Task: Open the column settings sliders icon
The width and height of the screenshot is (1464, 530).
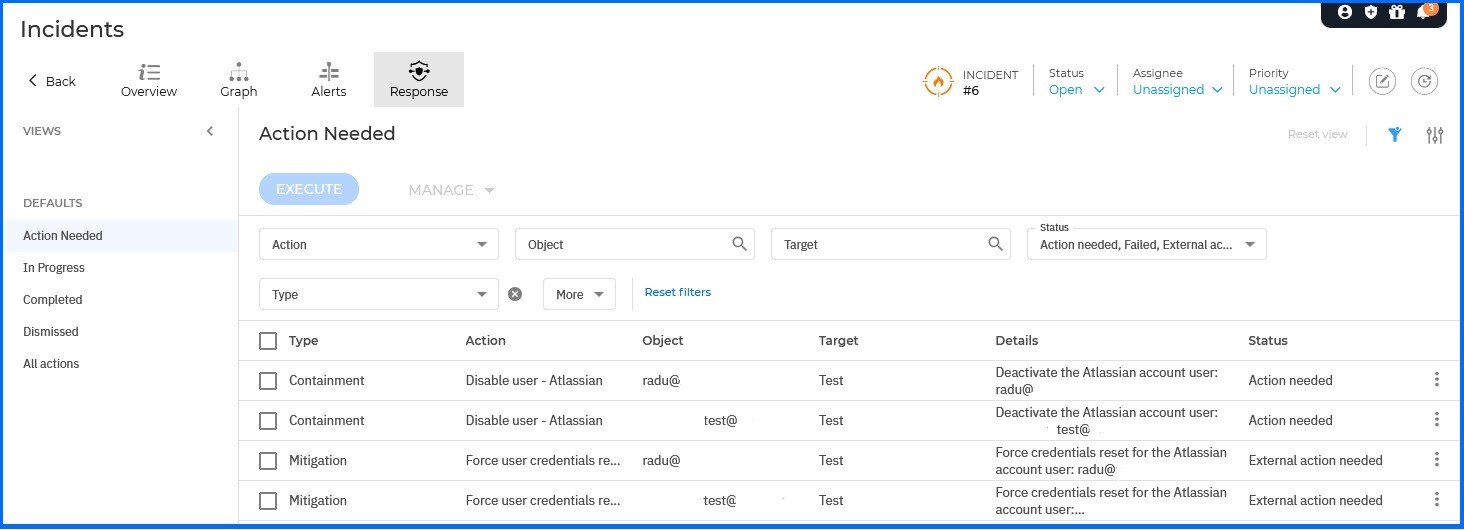Action: click(1435, 135)
